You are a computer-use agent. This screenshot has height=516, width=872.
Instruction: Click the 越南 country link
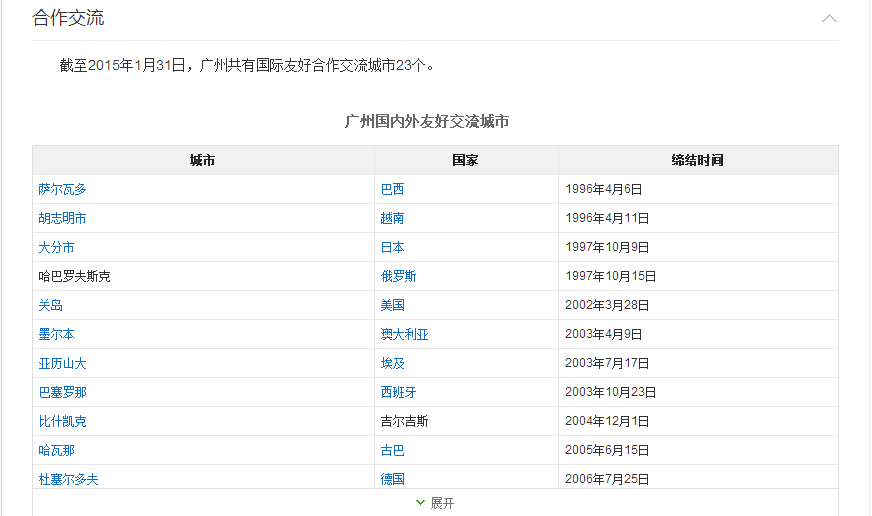(x=393, y=218)
